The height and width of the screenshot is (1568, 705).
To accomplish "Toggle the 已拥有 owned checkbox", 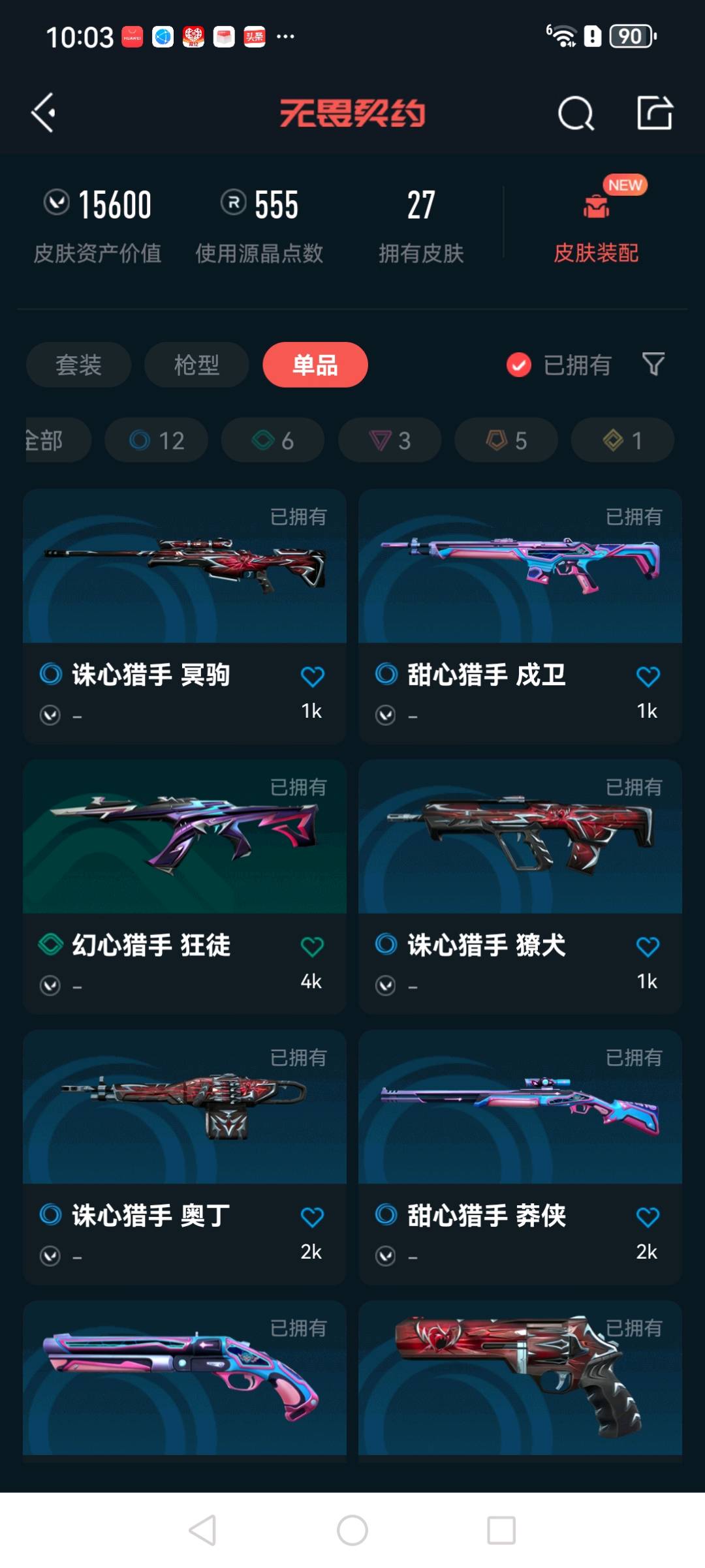I will 519,365.
